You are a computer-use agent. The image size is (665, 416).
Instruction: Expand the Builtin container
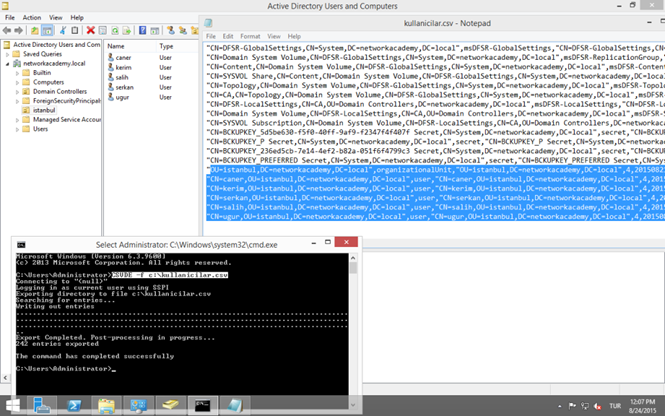17,73
